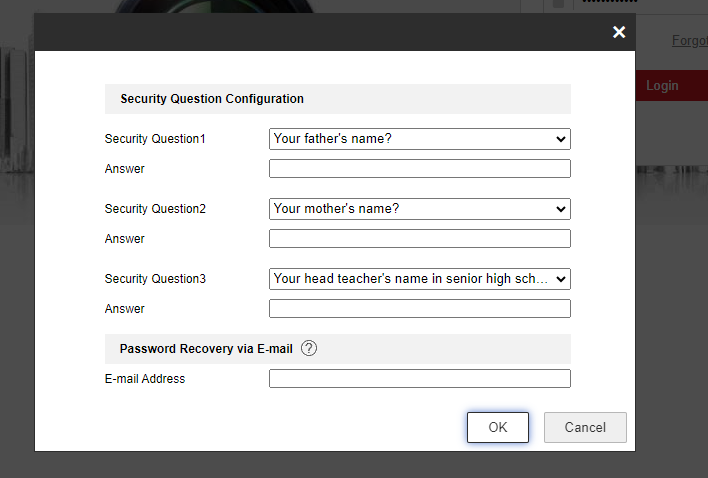Click the Cancel button

tap(585, 428)
